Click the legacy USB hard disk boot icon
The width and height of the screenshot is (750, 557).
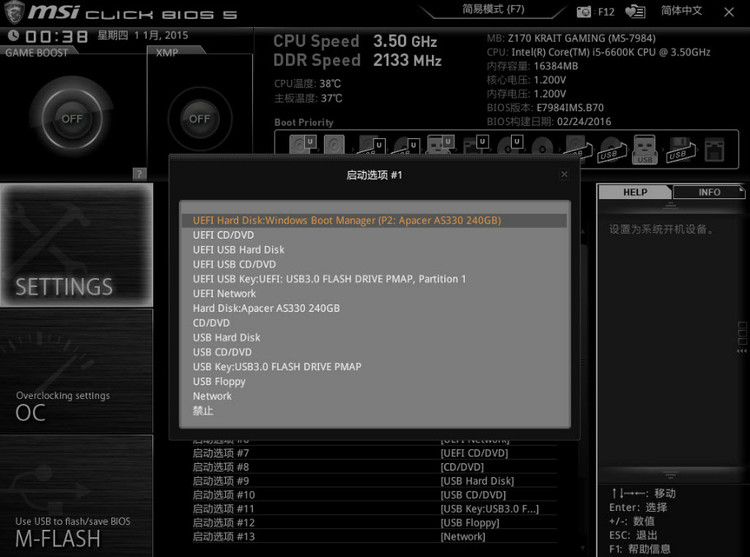(x=577, y=145)
